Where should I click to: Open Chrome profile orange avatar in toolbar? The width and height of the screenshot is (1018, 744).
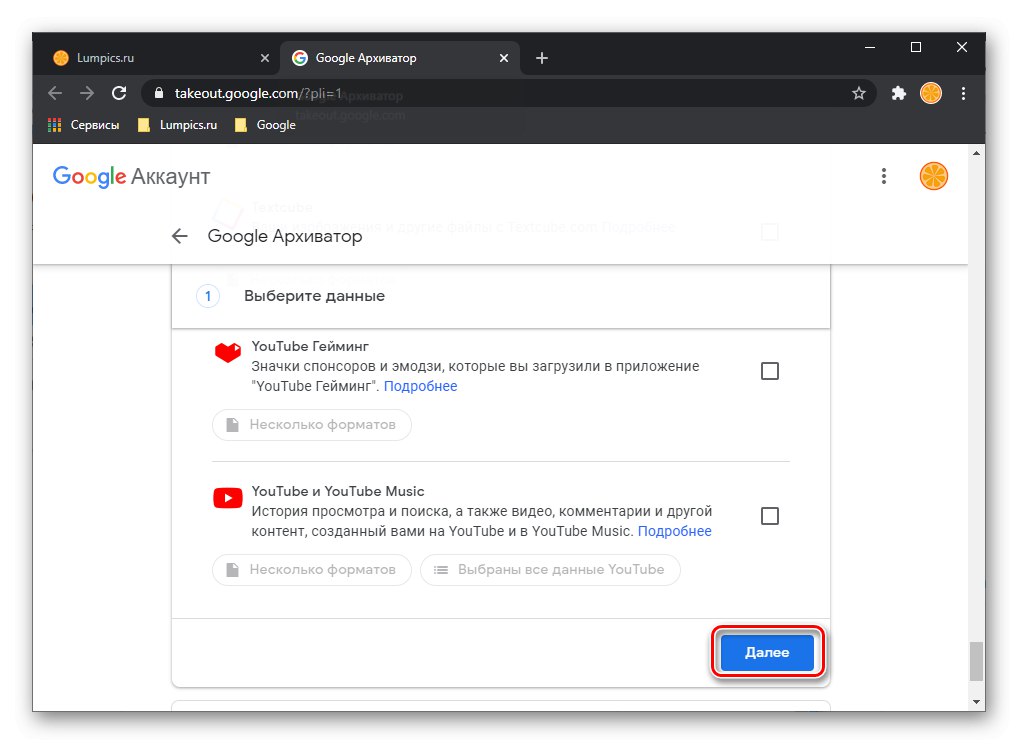930,93
